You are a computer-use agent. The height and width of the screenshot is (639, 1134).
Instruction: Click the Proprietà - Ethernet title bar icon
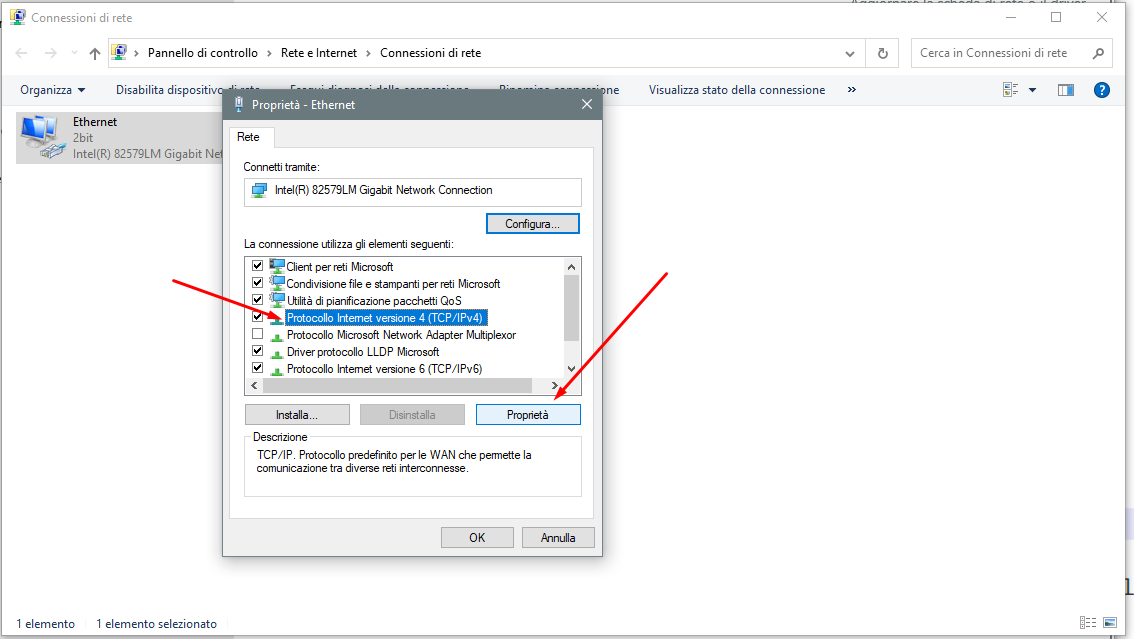(x=239, y=104)
